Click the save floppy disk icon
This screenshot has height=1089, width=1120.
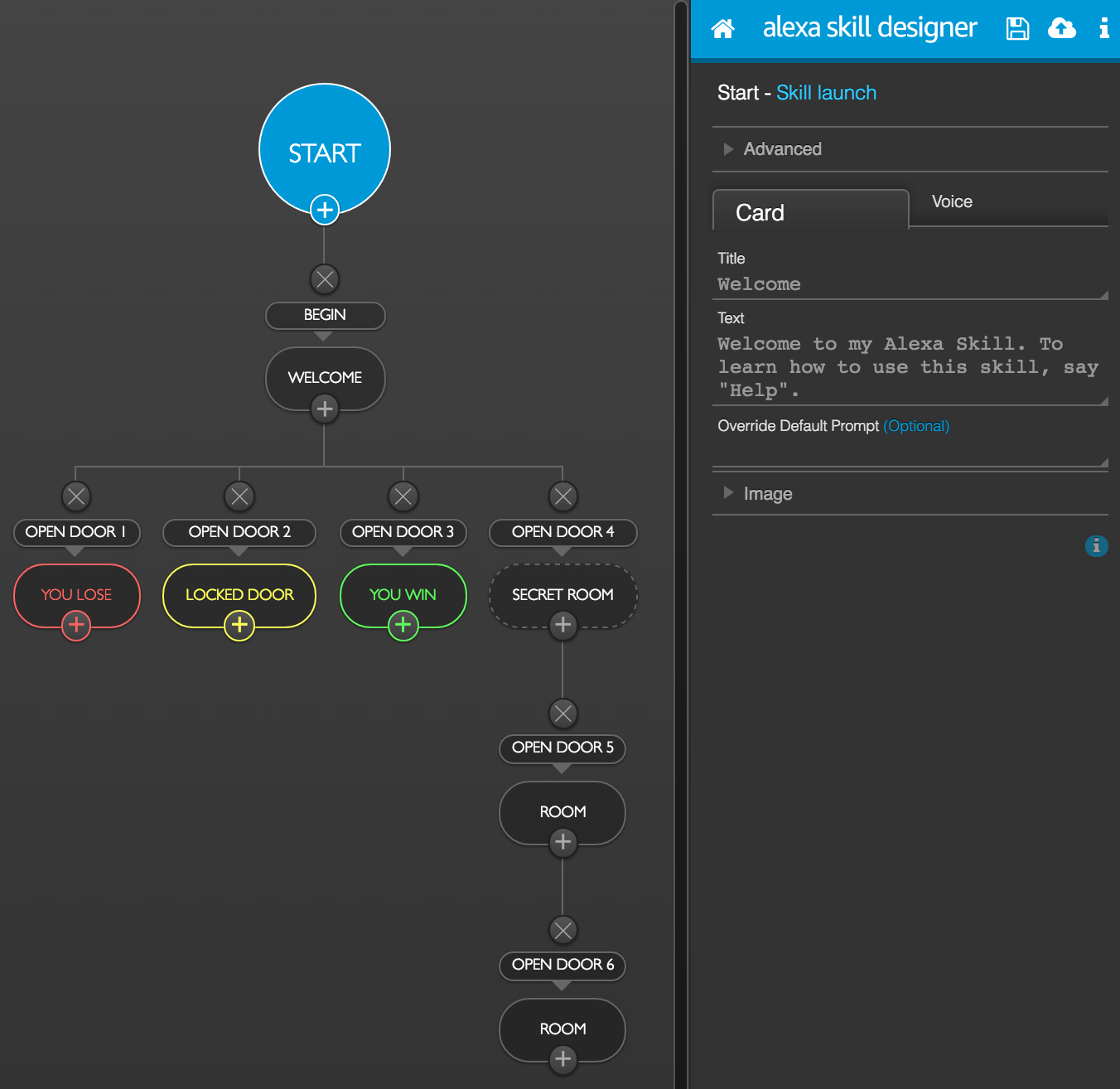coord(1017,29)
